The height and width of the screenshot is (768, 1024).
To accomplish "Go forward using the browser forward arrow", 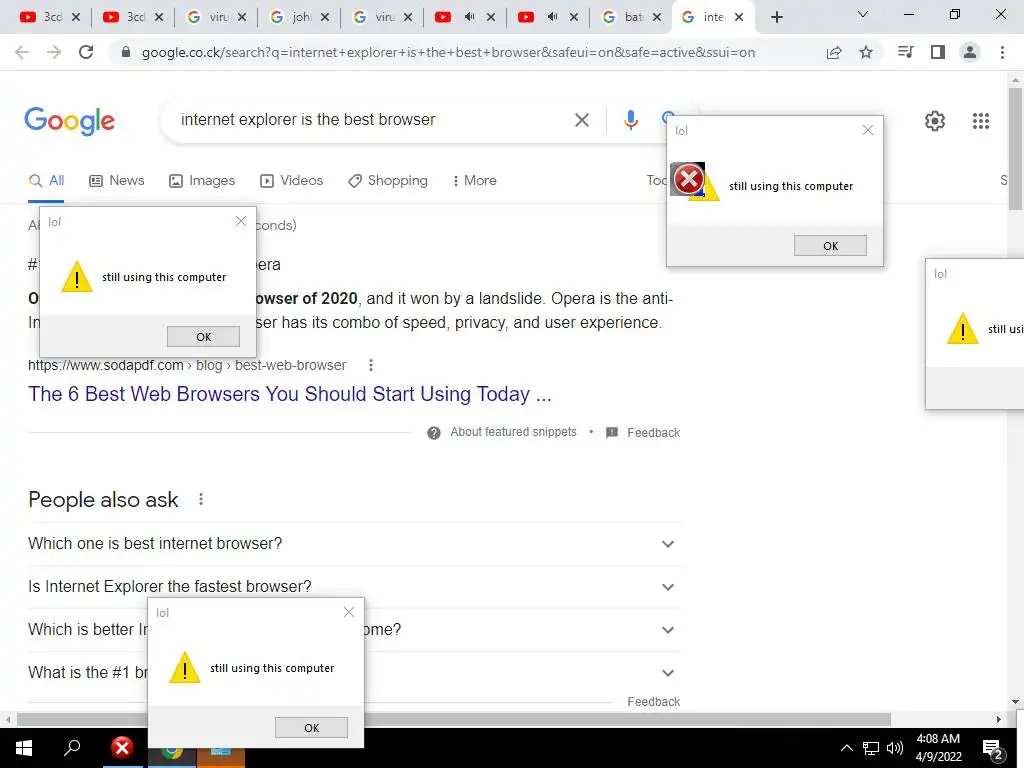I will pos(54,52).
